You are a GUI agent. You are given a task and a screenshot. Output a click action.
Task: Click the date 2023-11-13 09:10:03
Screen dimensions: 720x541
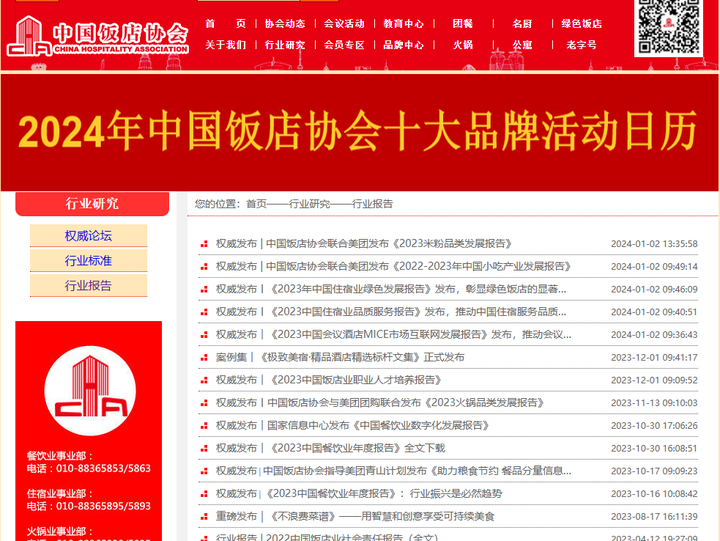tap(654, 403)
